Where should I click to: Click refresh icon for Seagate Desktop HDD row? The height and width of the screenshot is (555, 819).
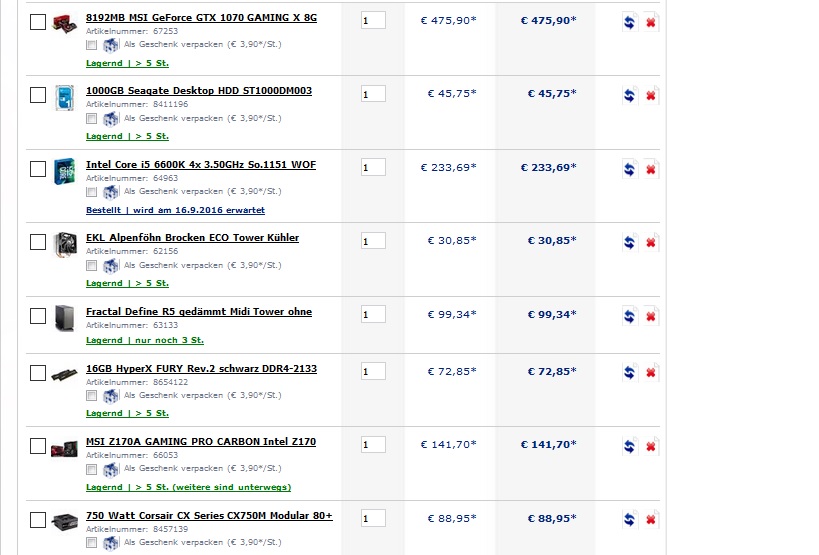629,95
